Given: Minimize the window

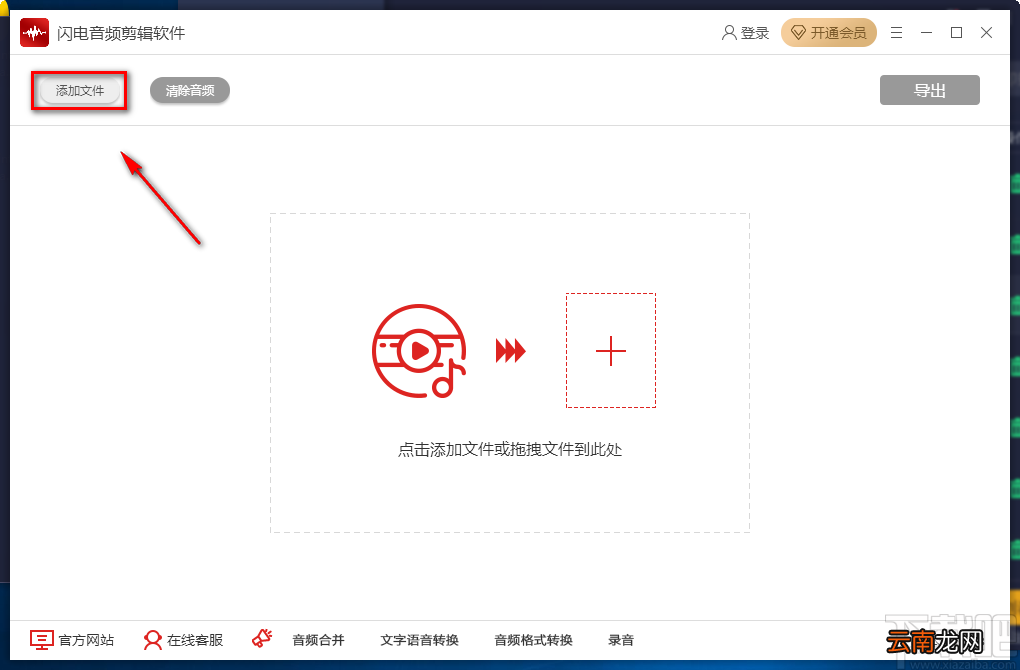Looking at the screenshot, I should coord(926,33).
